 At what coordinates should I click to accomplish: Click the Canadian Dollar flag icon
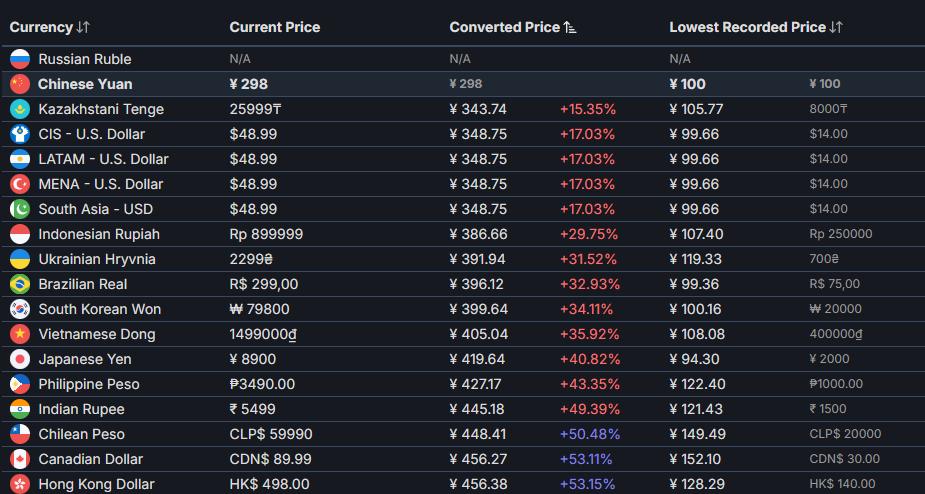coord(20,459)
